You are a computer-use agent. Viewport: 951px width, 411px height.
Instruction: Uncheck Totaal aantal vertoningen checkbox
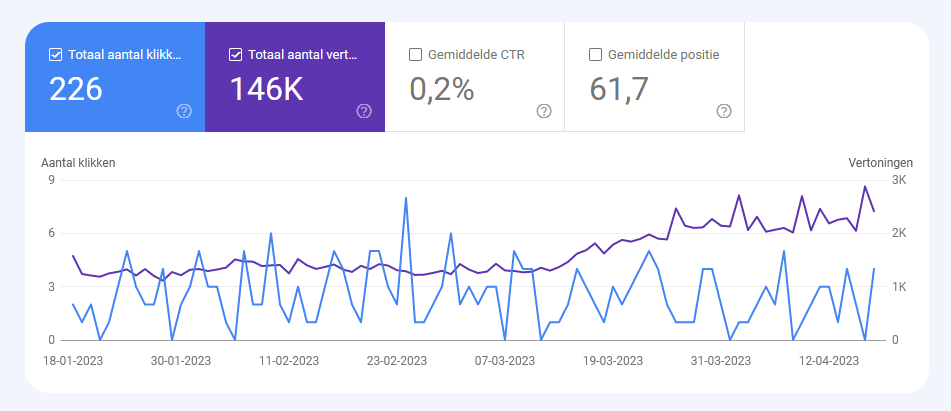(235, 55)
